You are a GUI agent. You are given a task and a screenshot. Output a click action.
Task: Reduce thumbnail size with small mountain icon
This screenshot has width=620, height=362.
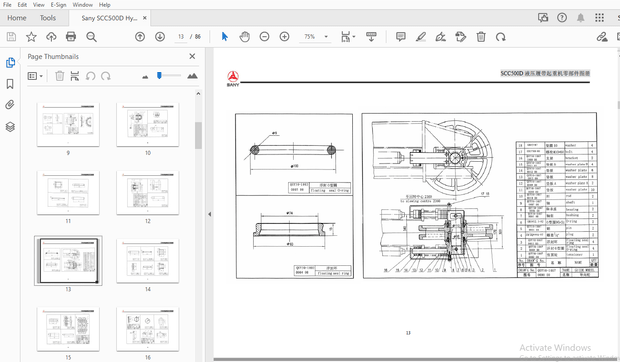click(145, 77)
